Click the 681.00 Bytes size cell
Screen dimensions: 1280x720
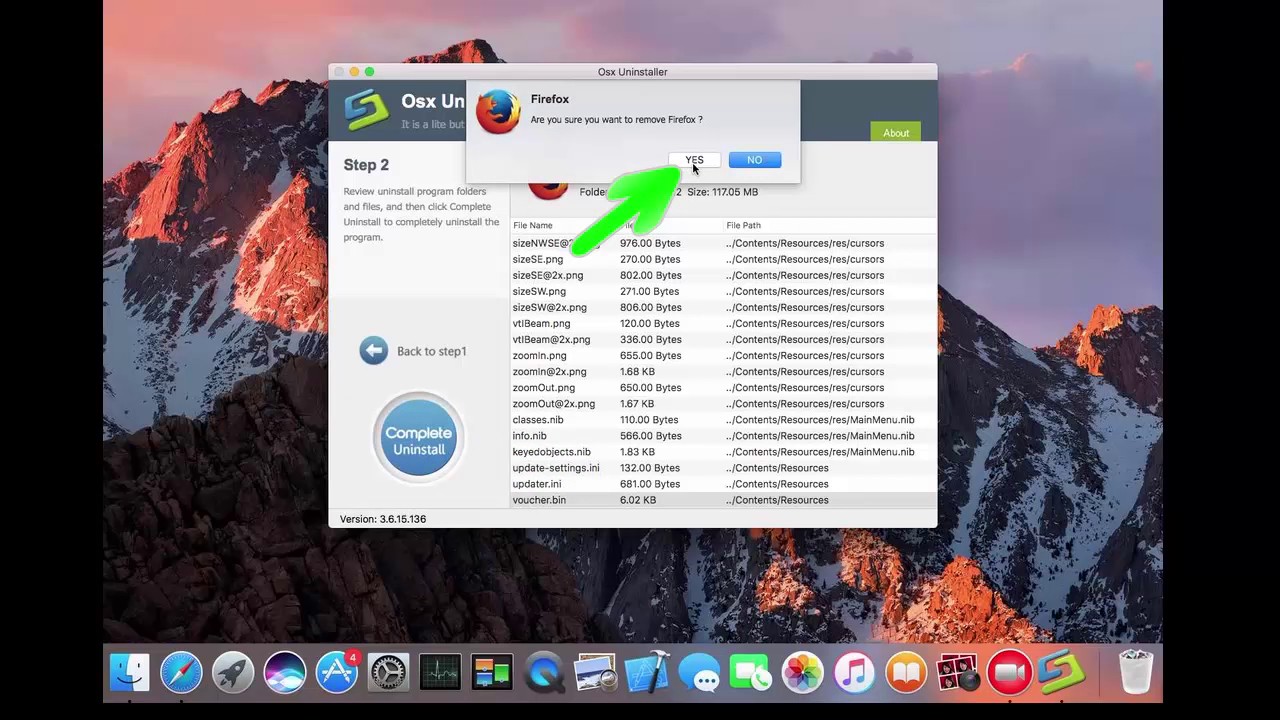point(650,484)
